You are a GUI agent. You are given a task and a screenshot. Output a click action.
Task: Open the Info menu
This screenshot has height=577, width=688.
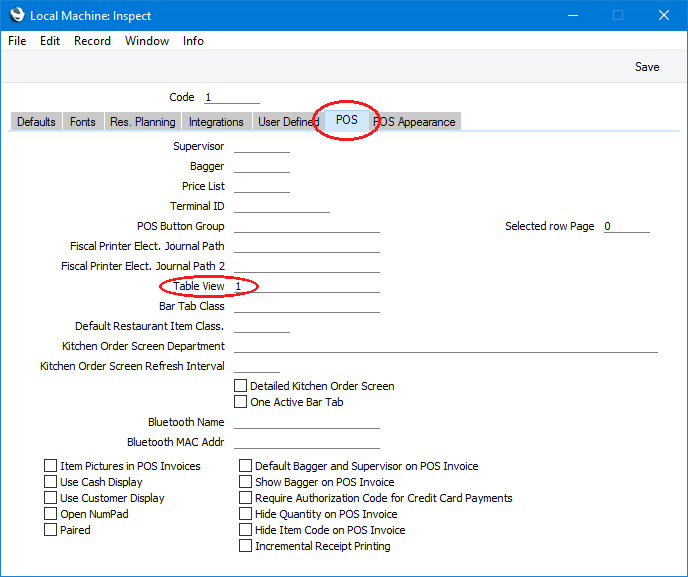(193, 41)
